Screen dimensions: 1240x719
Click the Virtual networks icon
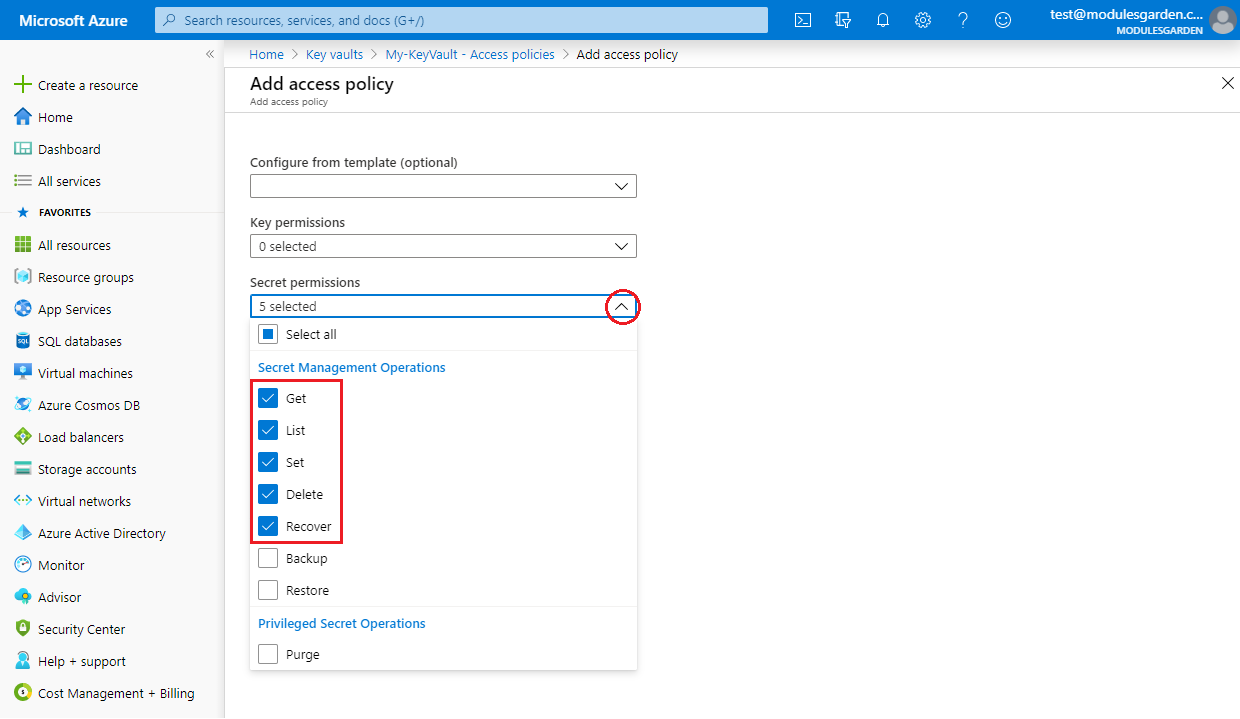coord(23,501)
